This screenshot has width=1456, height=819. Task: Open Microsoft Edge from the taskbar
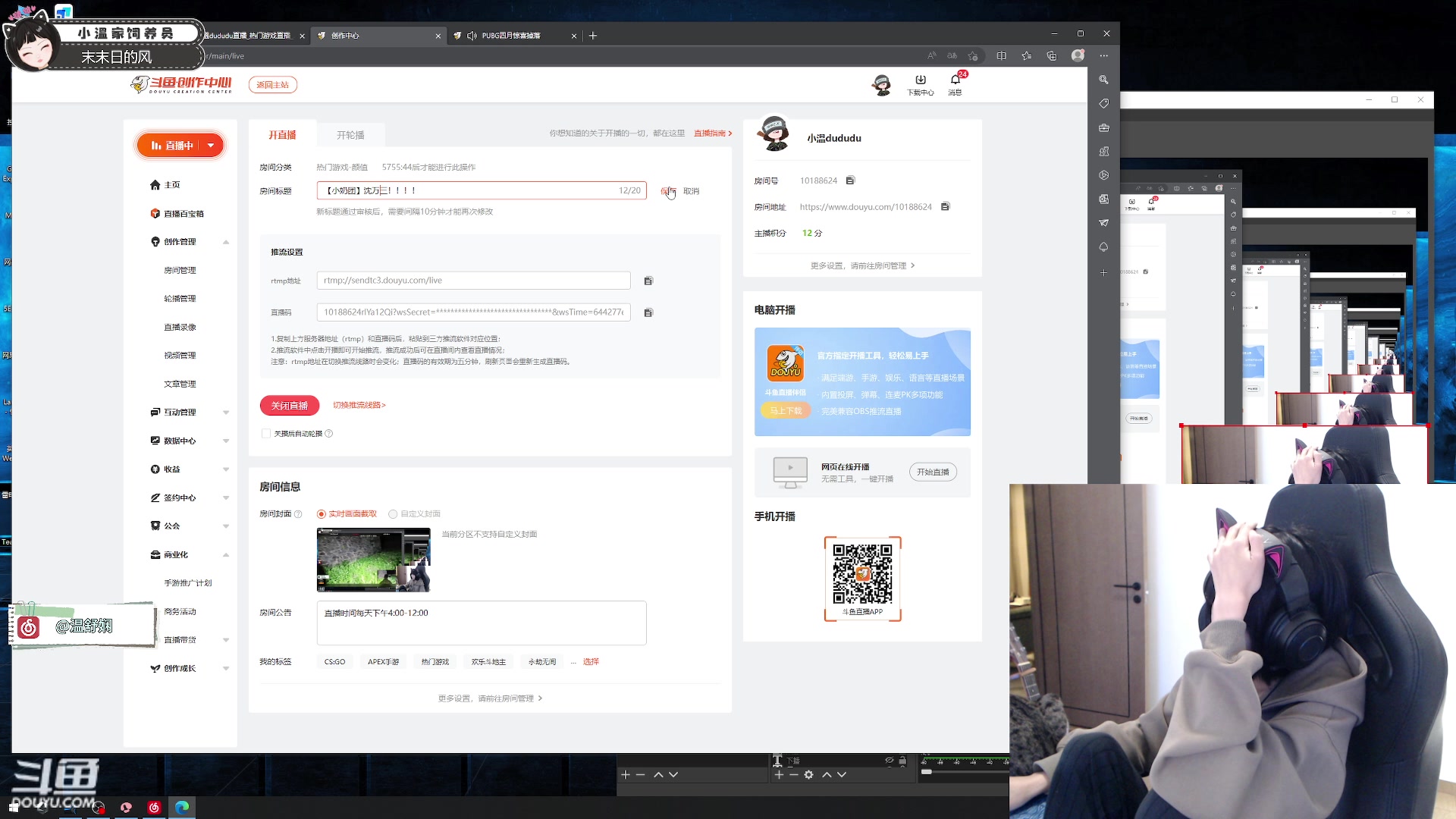(x=182, y=808)
